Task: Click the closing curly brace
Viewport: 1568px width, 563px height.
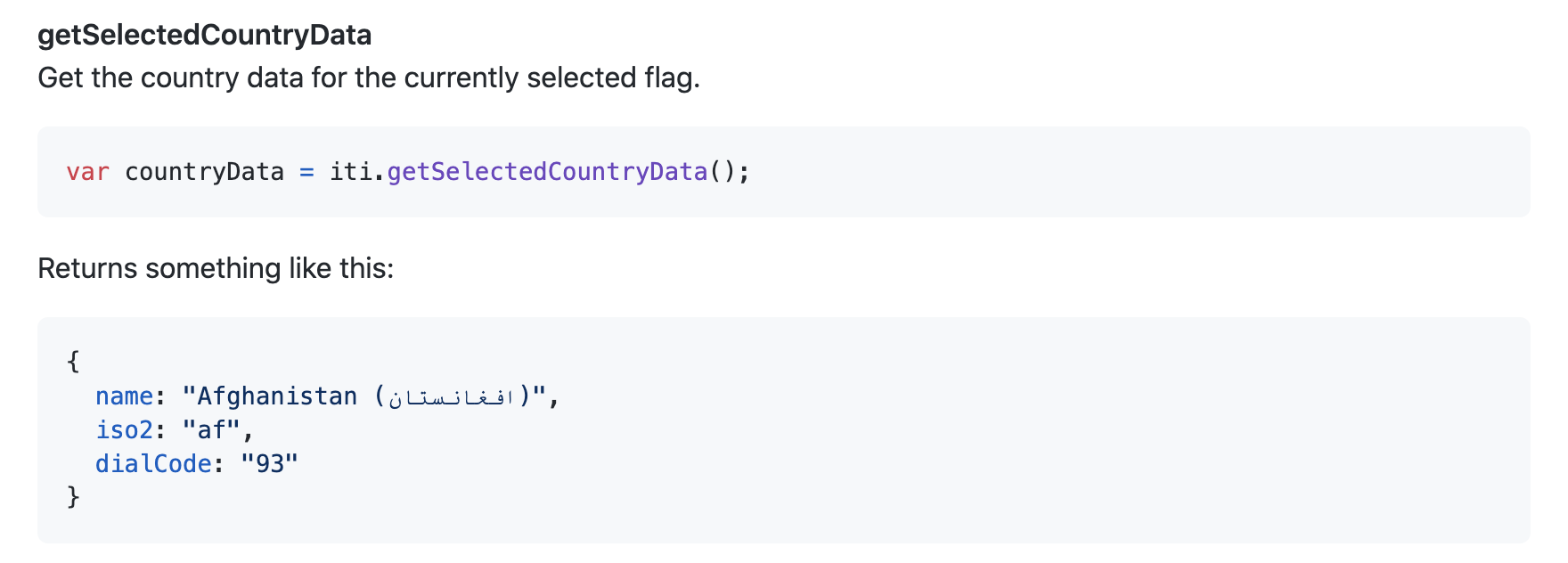Action: click(x=73, y=496)
